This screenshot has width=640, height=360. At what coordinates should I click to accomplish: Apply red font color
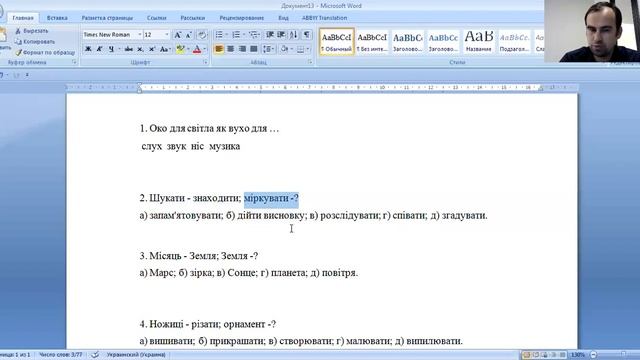click(197, 49)
